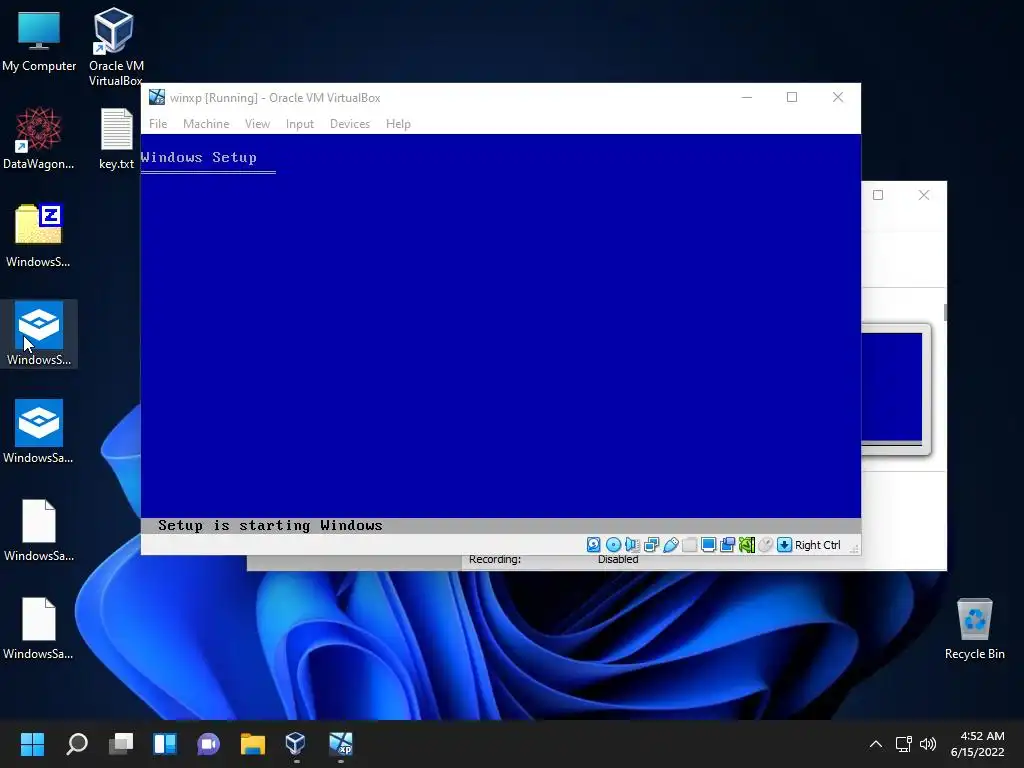Open the clock showing 4:52 AM
This screenshot has width=1024, height=768.
click(978, 744)
